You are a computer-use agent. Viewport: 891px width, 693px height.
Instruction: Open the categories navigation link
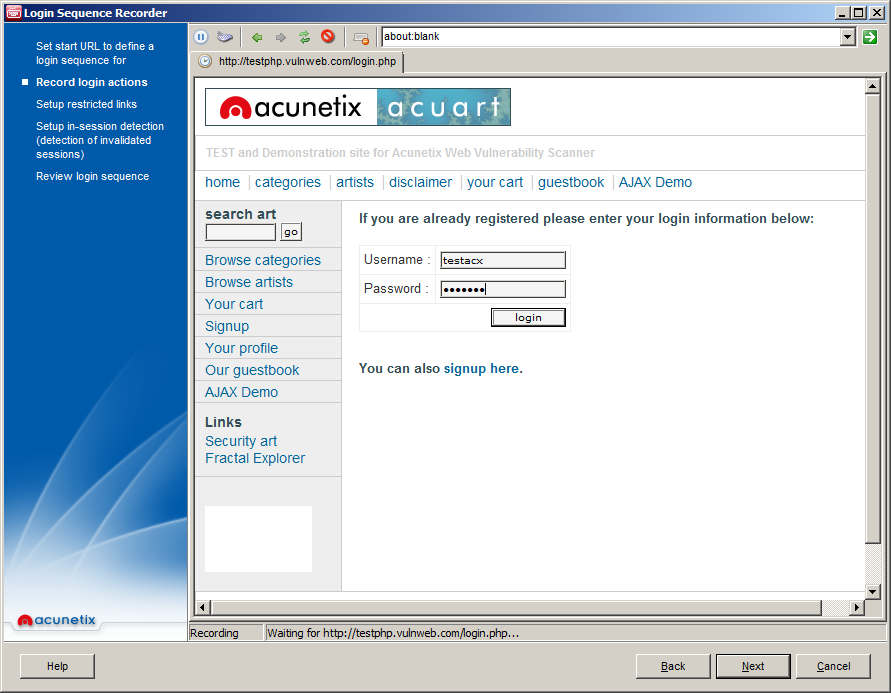click(288, 182)
